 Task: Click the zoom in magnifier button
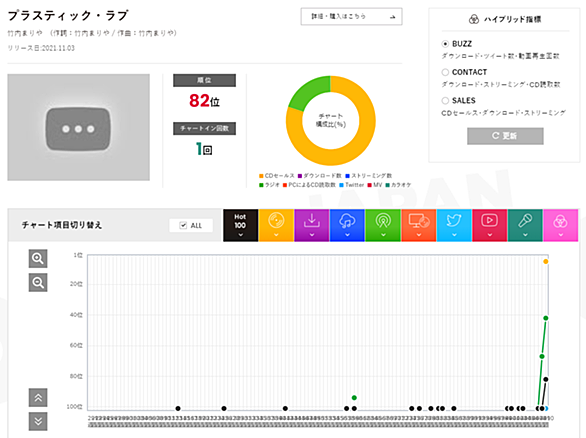point(38,259)
